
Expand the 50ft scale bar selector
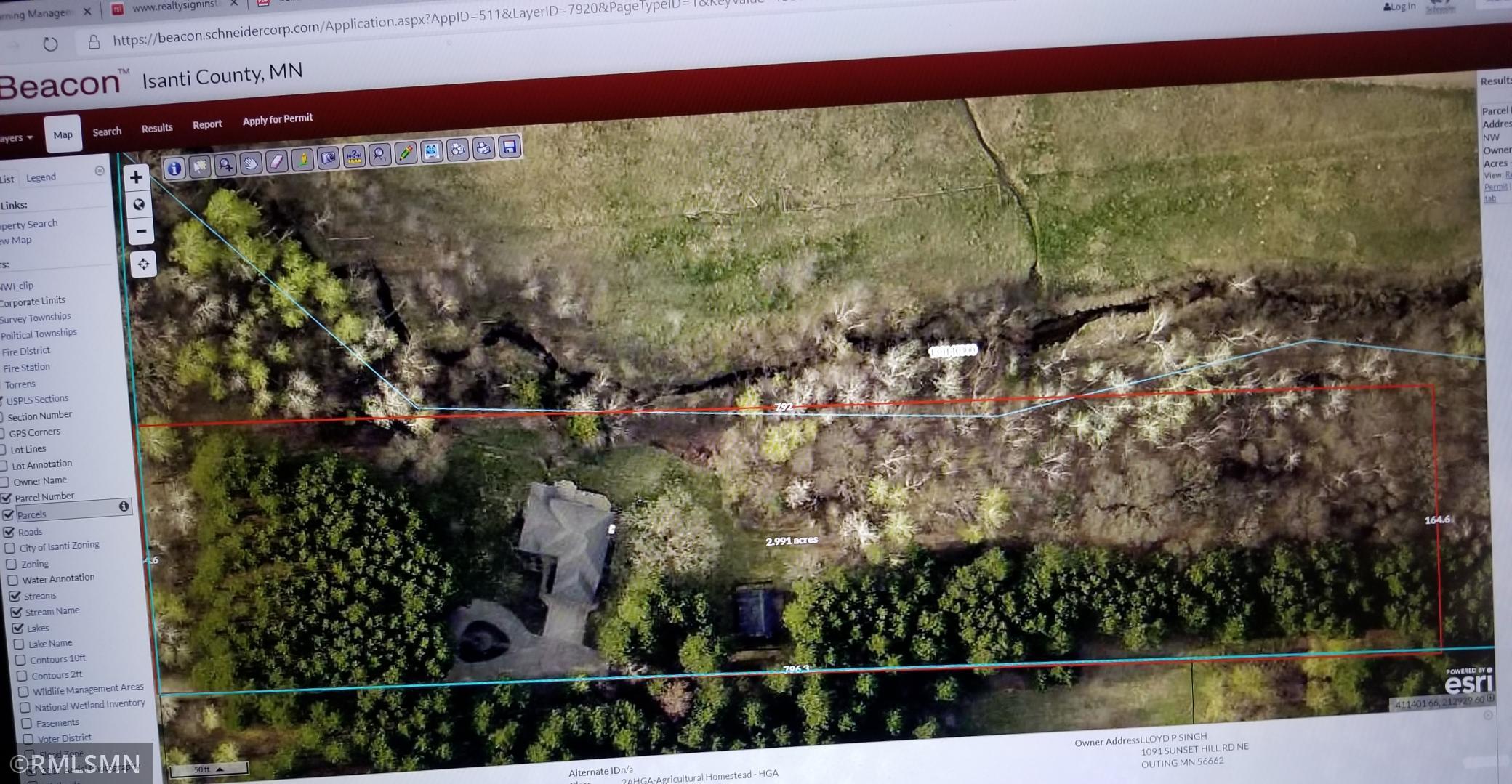click(x=208, y=769)
